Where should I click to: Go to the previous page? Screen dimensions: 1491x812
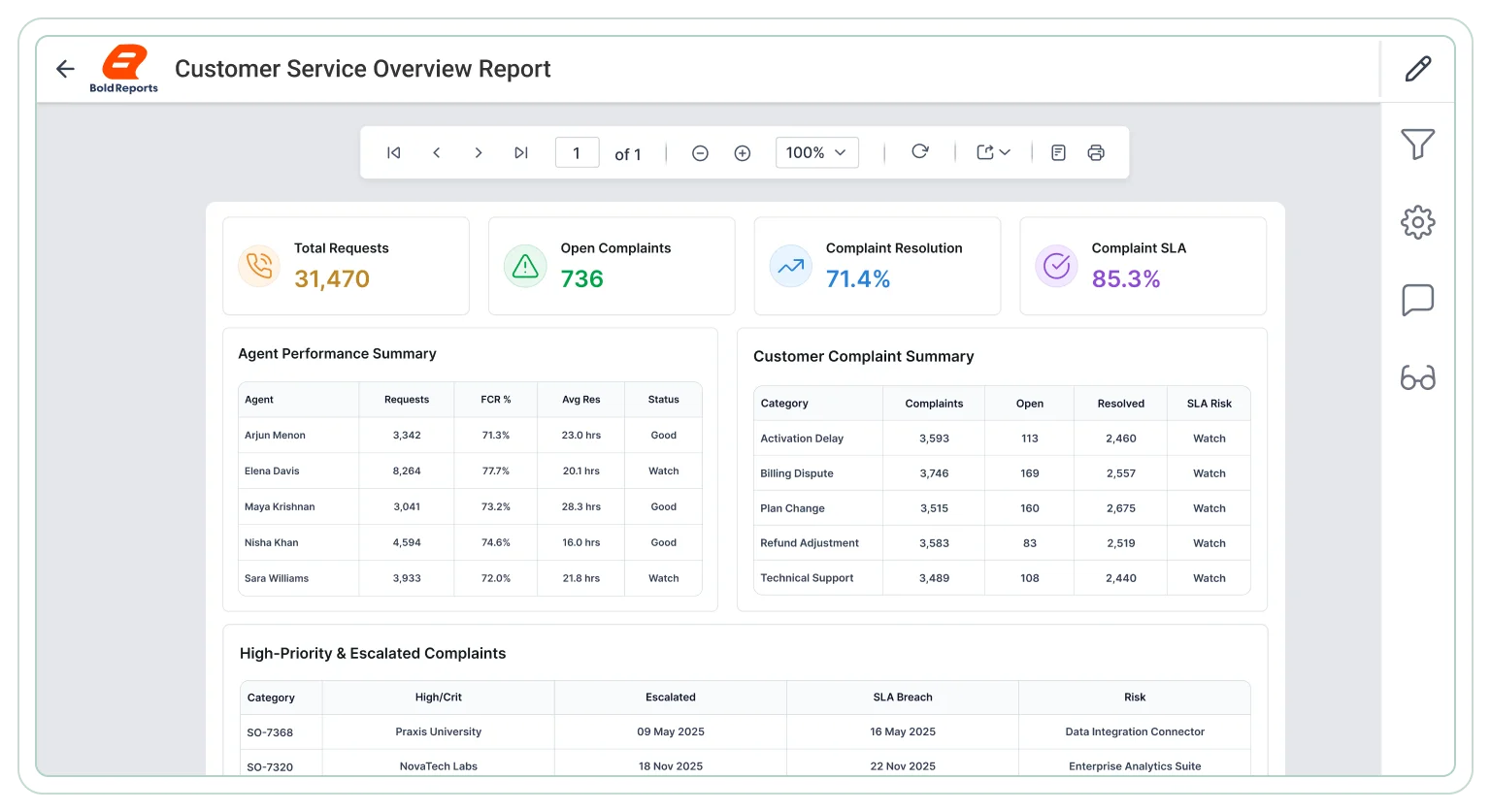tap(437, 152)
